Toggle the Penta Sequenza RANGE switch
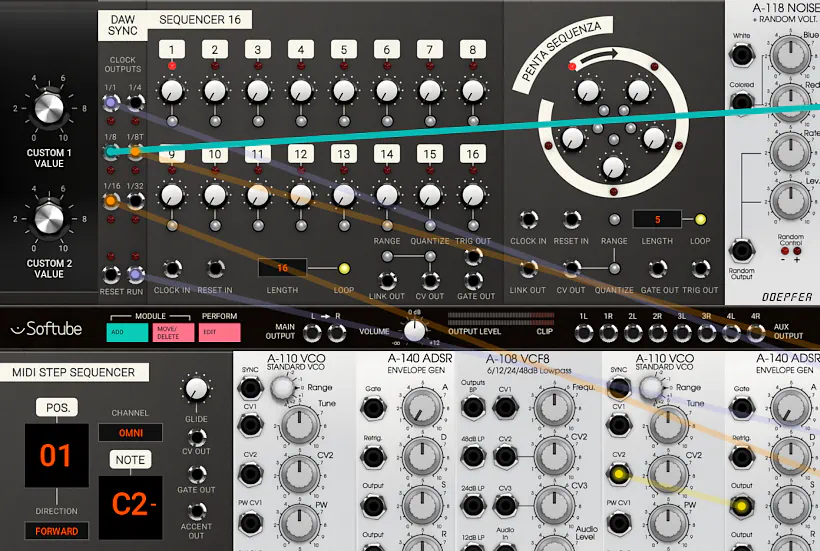Image resolution: width=820 pixels, height=551 pixels. point(614,220)
